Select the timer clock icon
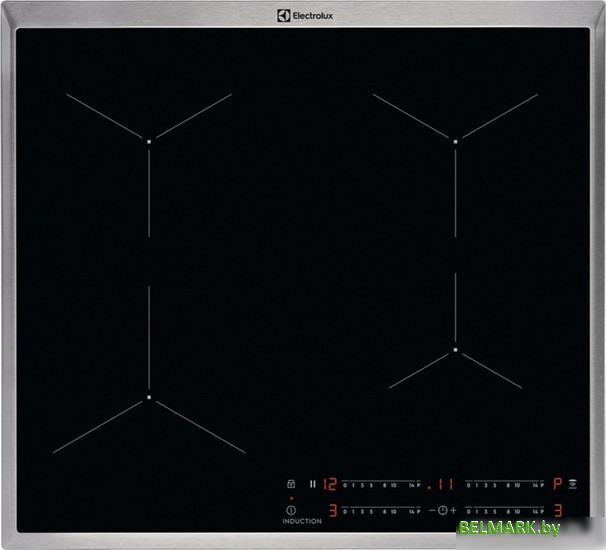 (441, 511)
